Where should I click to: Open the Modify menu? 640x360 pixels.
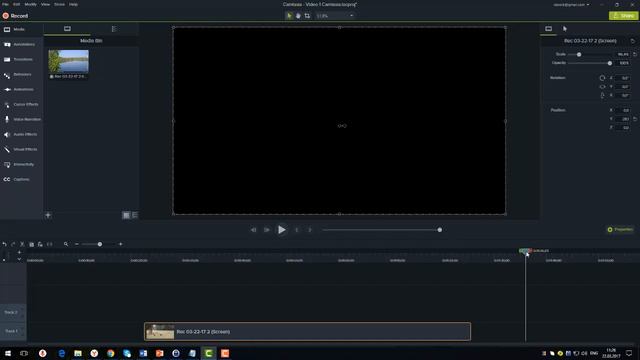31,4
